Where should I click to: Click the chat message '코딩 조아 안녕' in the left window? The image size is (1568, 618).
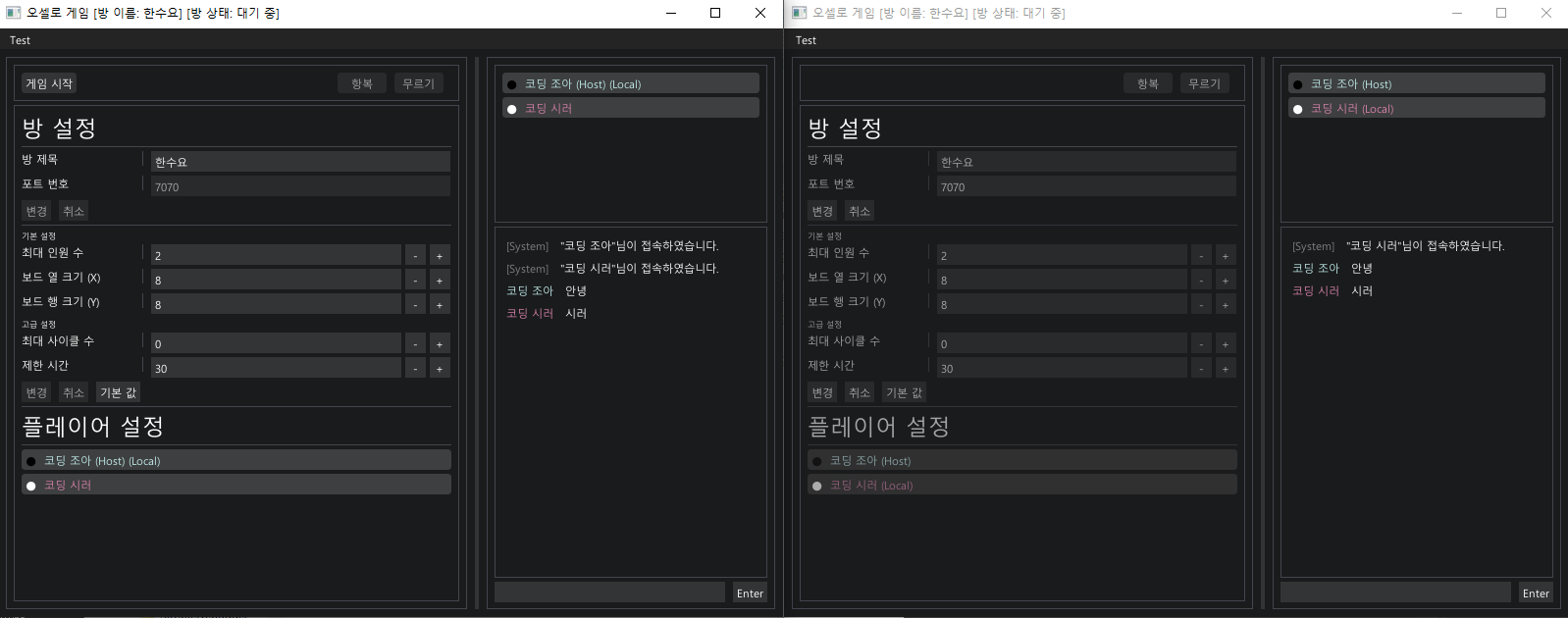pyautogui.click(x=547, y=290)
